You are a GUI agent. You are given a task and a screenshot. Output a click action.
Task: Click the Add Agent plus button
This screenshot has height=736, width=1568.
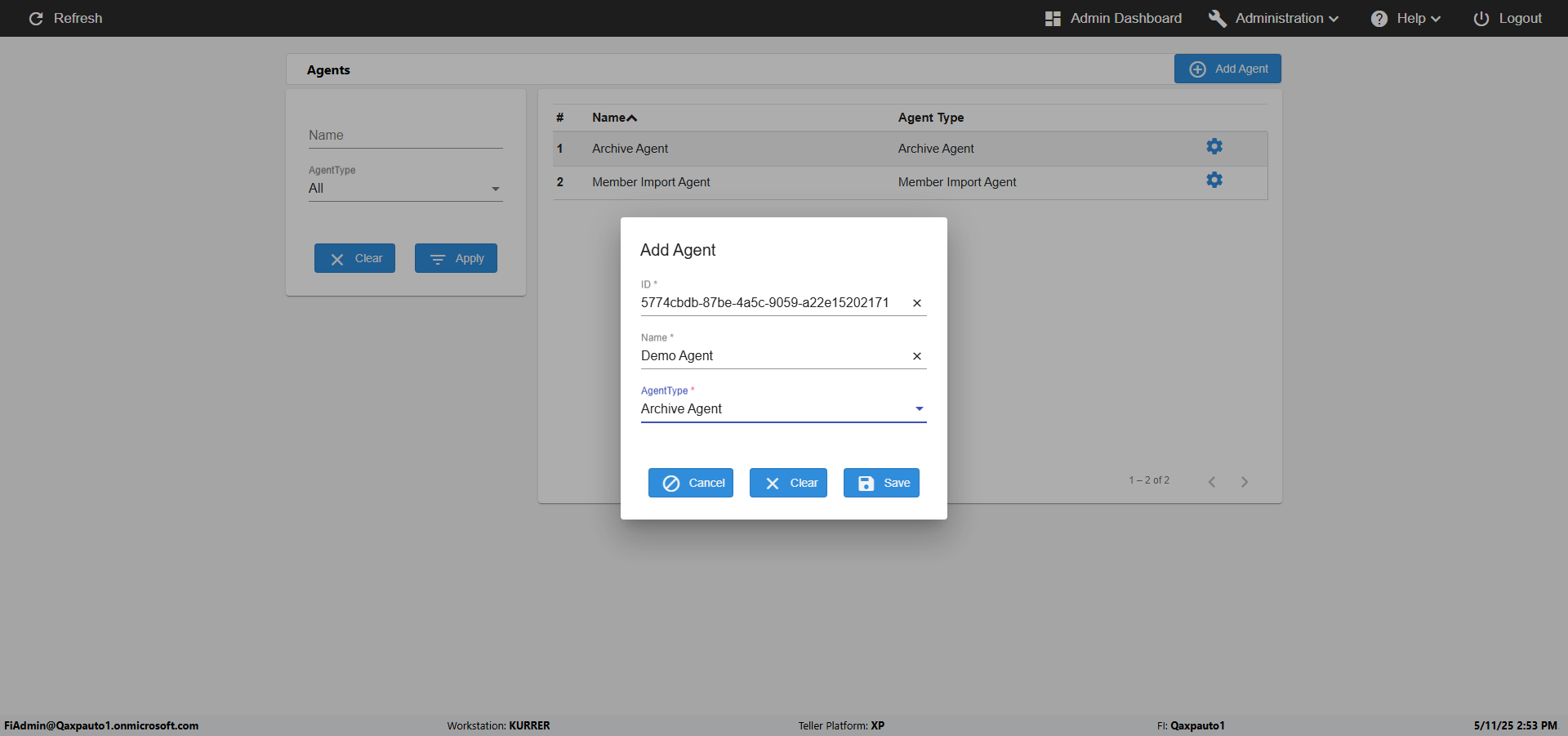click(x=1227, y=69)
